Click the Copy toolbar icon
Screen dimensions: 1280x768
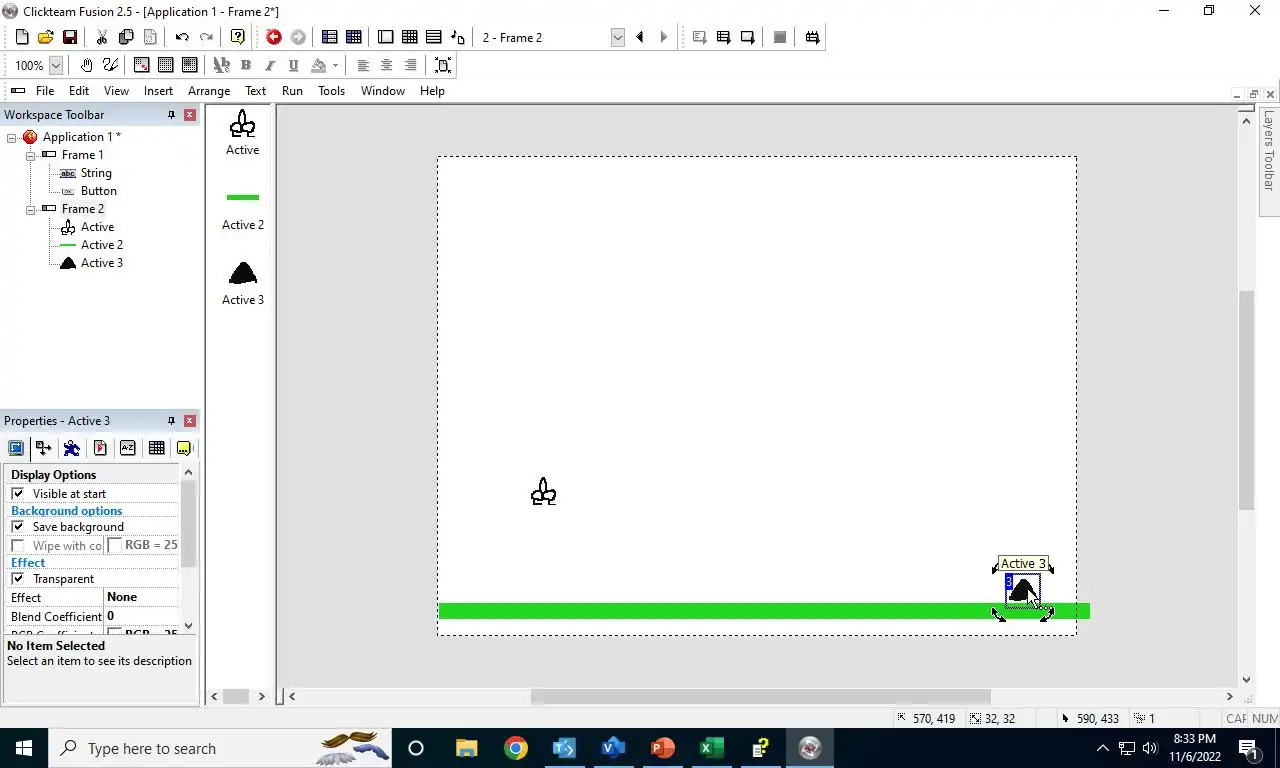click(126, 37)
